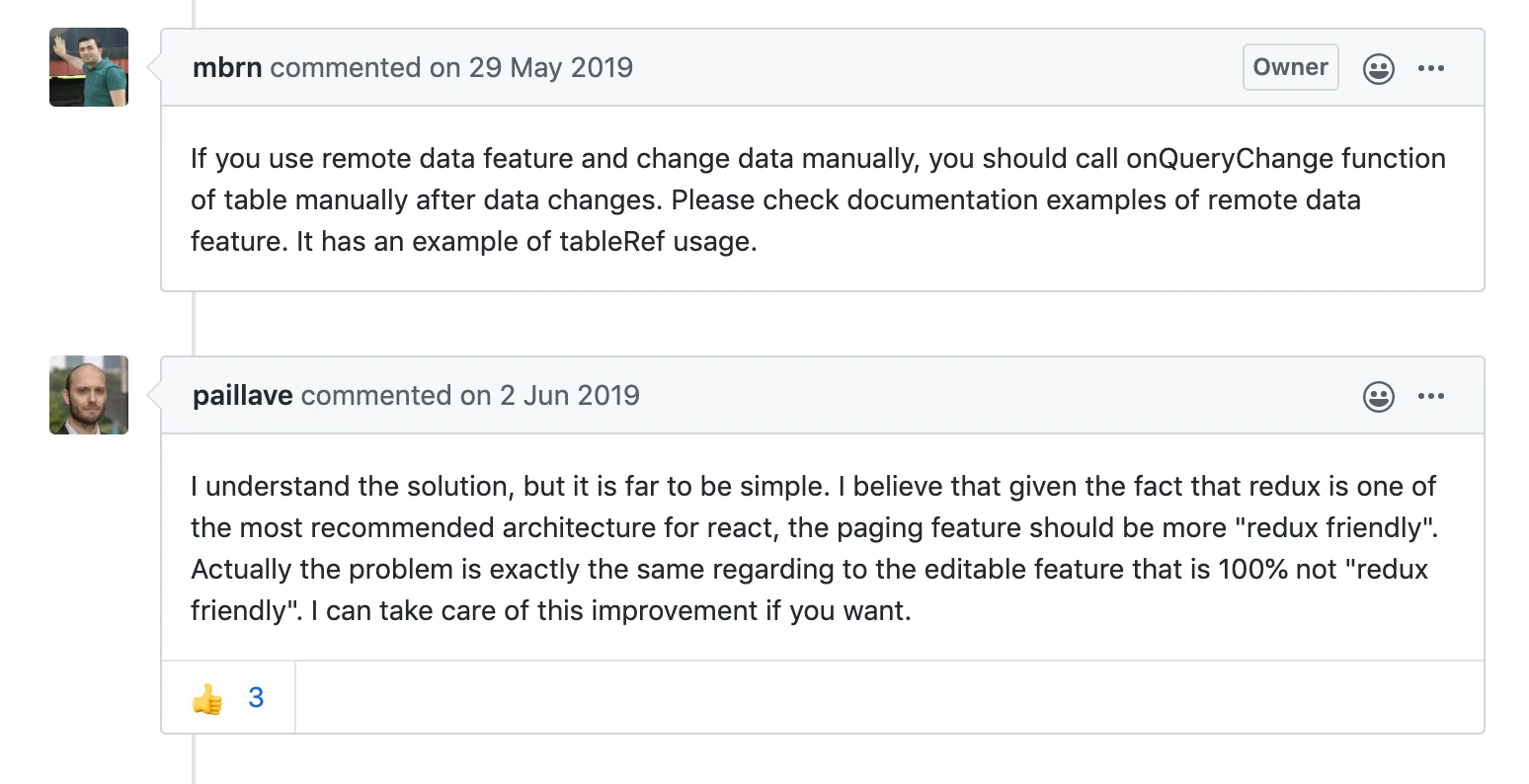Click the word 'commented' in mbrn's comment header
The image size is (1529, 784).
coord(345,67)
